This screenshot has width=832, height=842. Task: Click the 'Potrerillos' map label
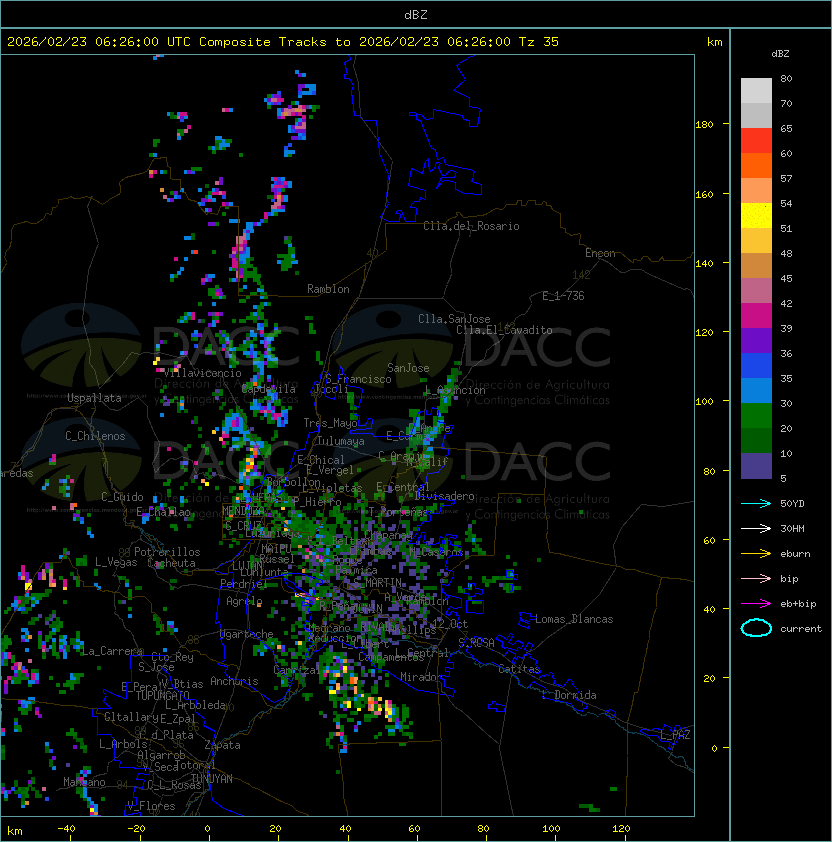coord(167,552)
